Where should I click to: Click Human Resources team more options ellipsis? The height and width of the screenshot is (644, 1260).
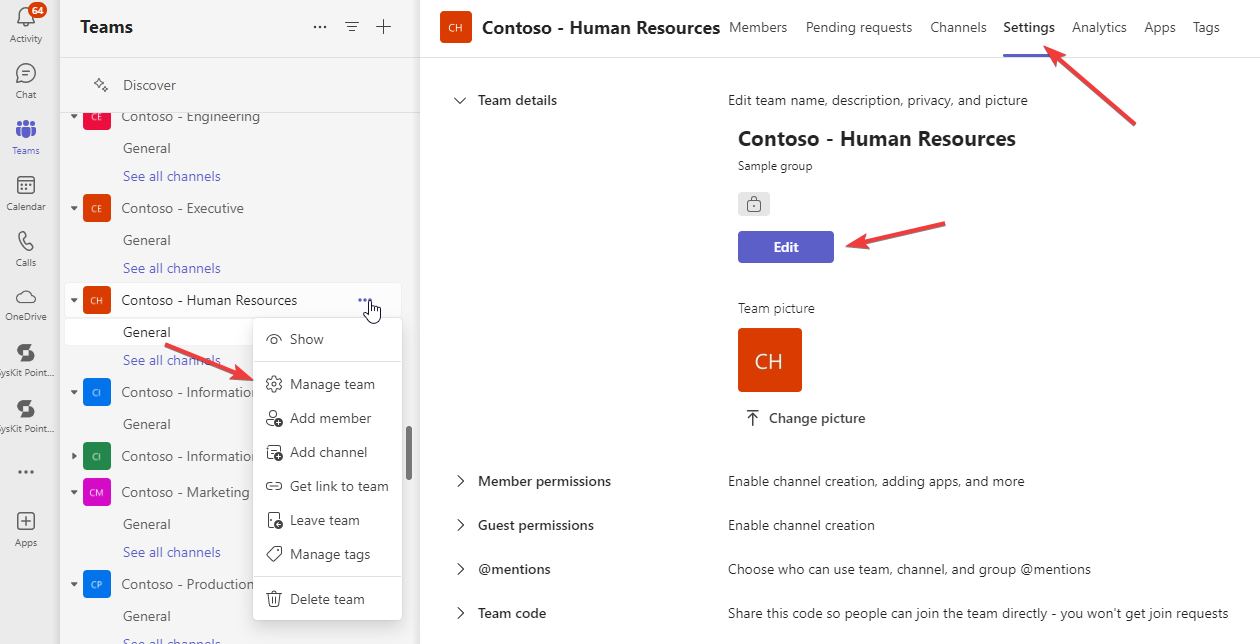pyautogui.click(x=364, y=300)
